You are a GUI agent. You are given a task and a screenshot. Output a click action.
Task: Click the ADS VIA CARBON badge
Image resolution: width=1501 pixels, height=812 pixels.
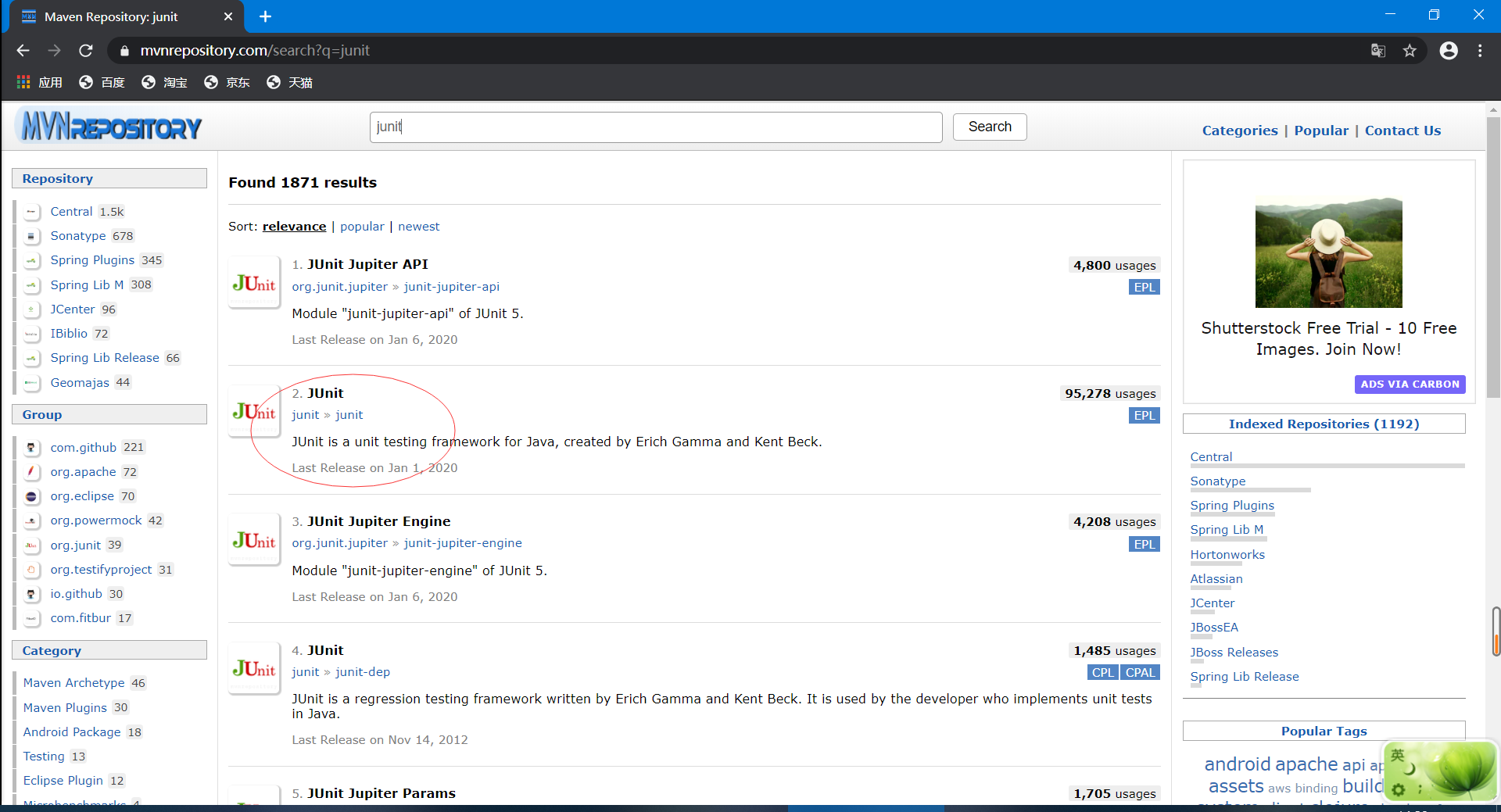pyautogui.click(x=1410, y=384)
